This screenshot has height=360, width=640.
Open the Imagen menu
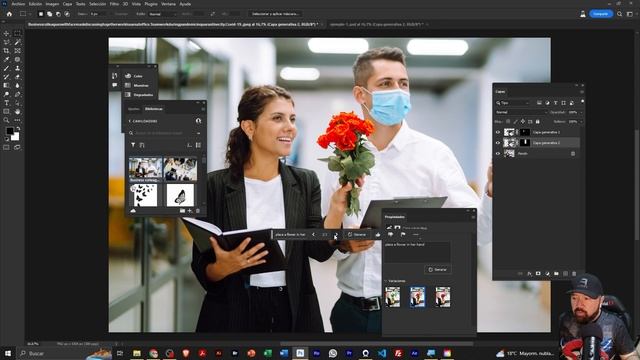[52, 4]
